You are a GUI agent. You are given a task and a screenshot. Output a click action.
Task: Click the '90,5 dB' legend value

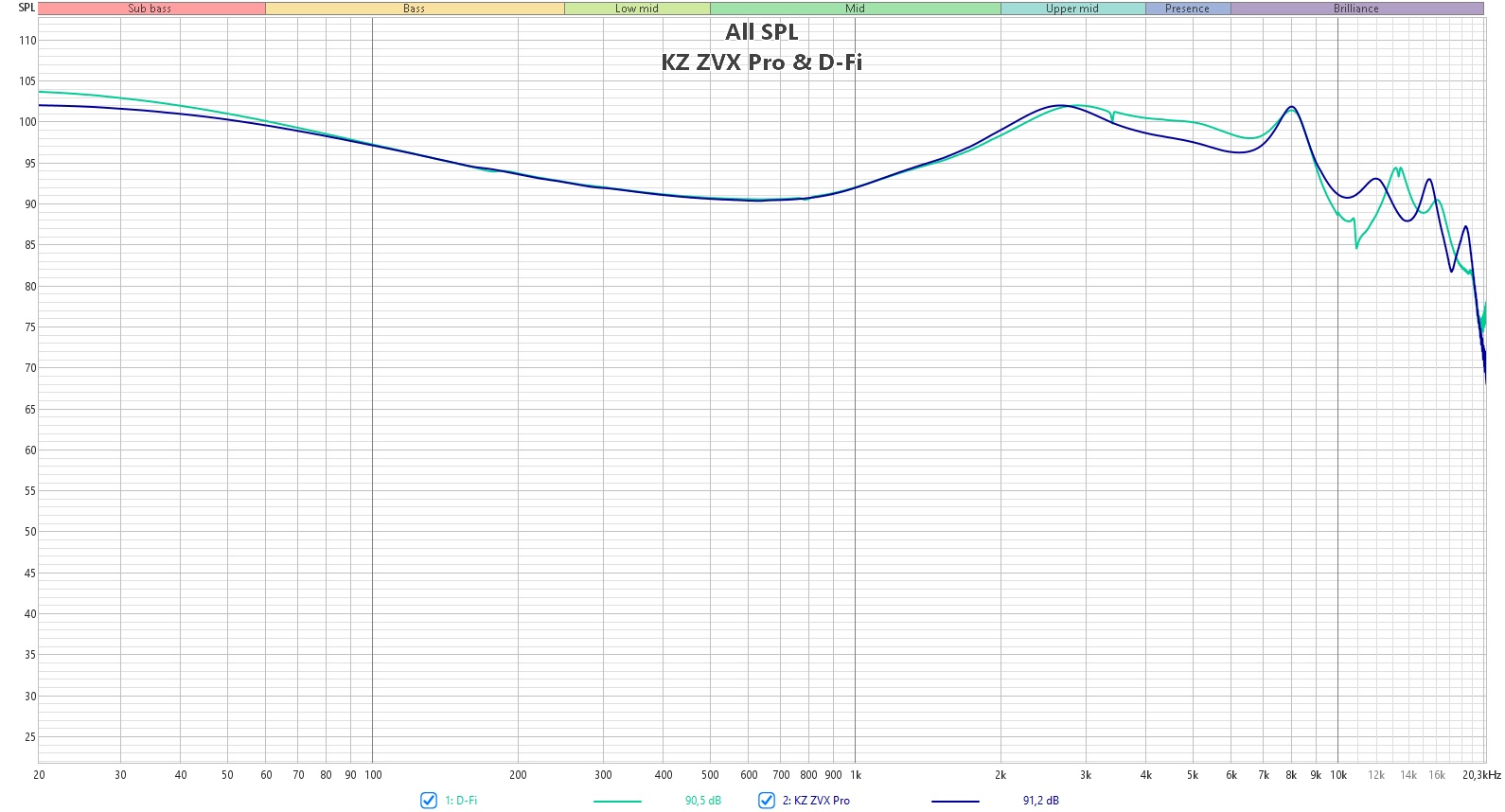pyautogui.click(x=703, y=801)
